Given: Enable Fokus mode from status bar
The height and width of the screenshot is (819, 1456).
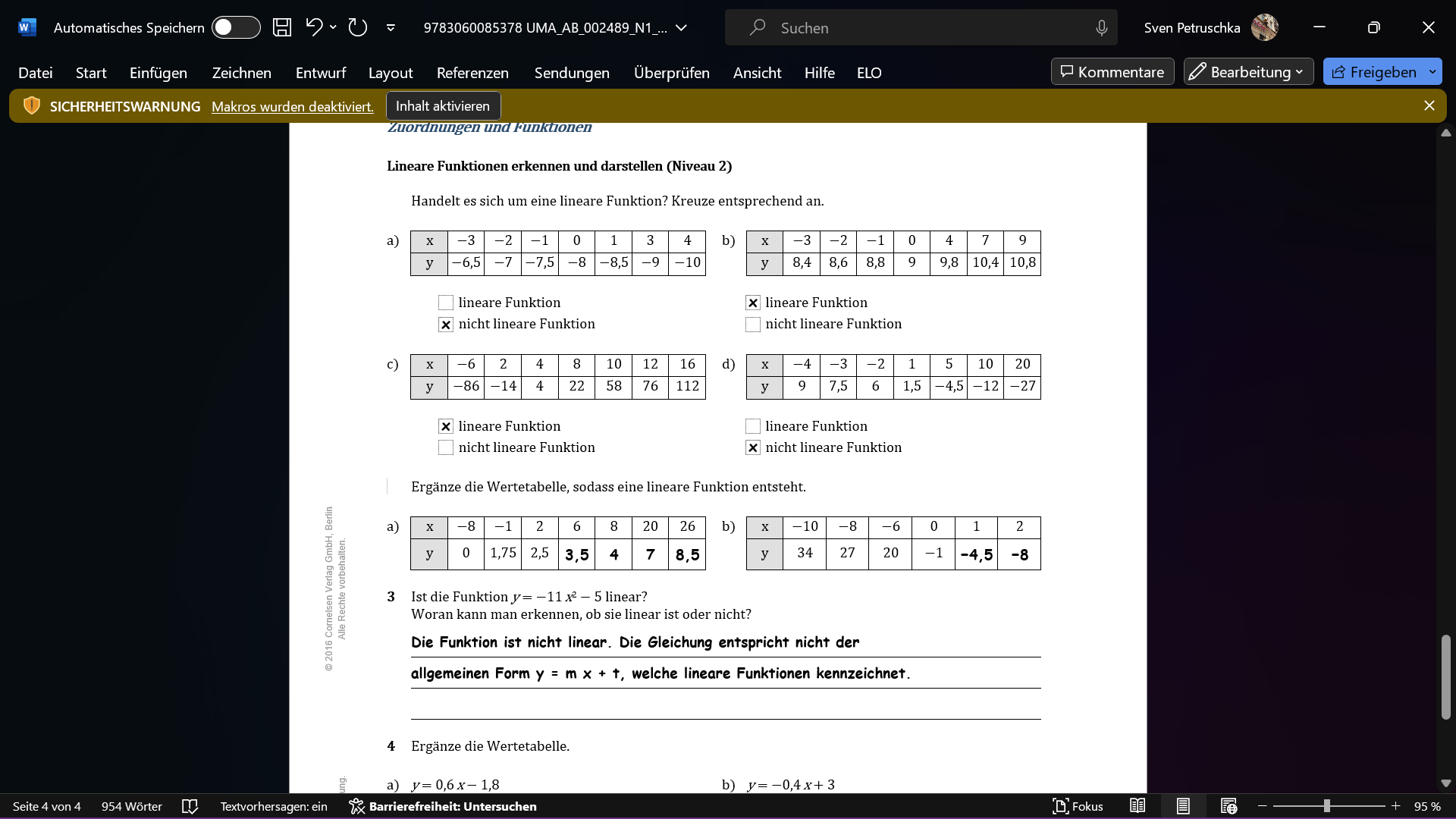Looking at the screenshot, I should [x=1078, y=806].
